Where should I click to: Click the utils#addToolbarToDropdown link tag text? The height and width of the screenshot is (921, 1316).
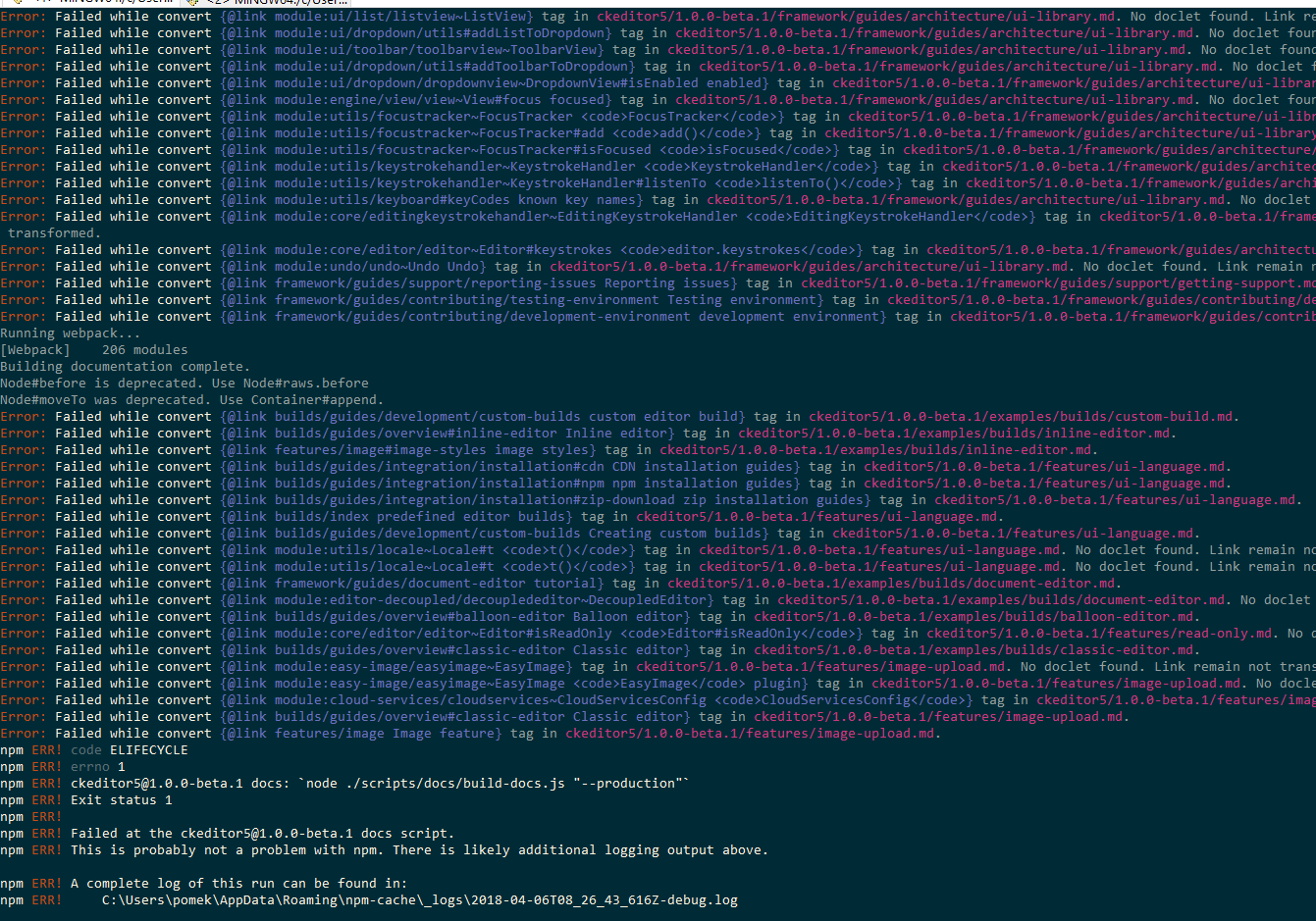point(428,67)
